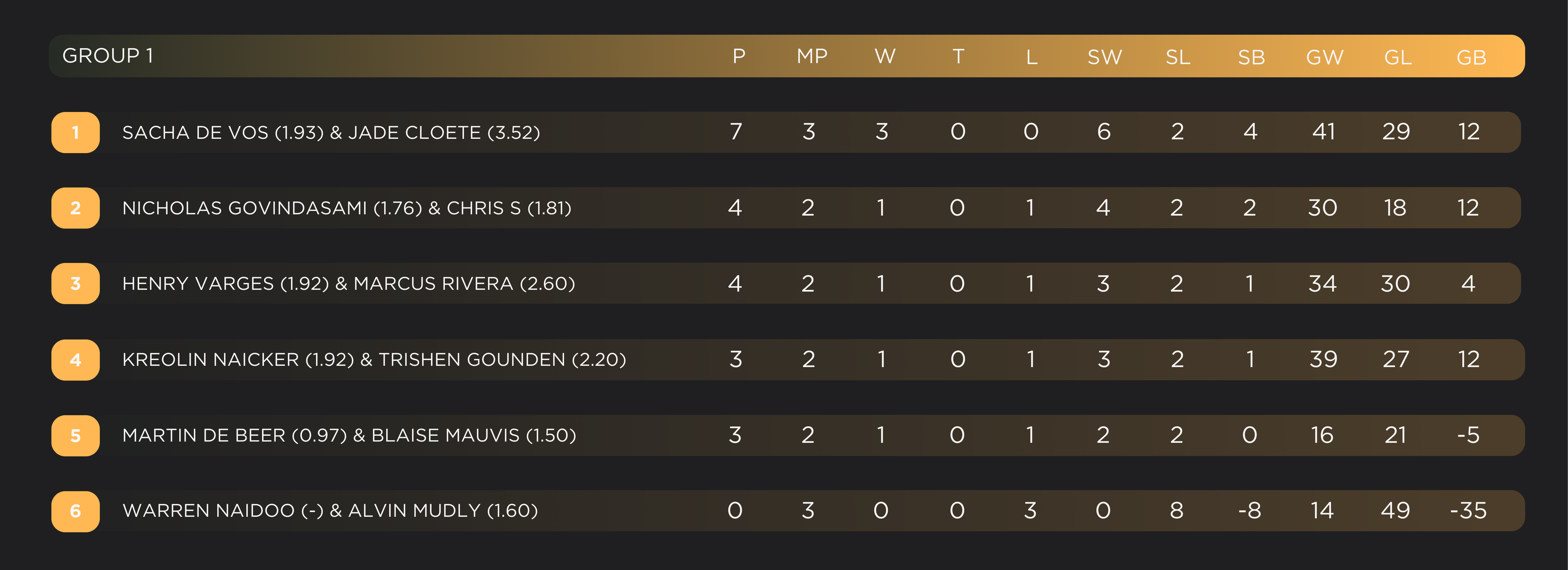Select the rank 3 position badge
This screenshot has height=570, width=1568.
[76, 284]
